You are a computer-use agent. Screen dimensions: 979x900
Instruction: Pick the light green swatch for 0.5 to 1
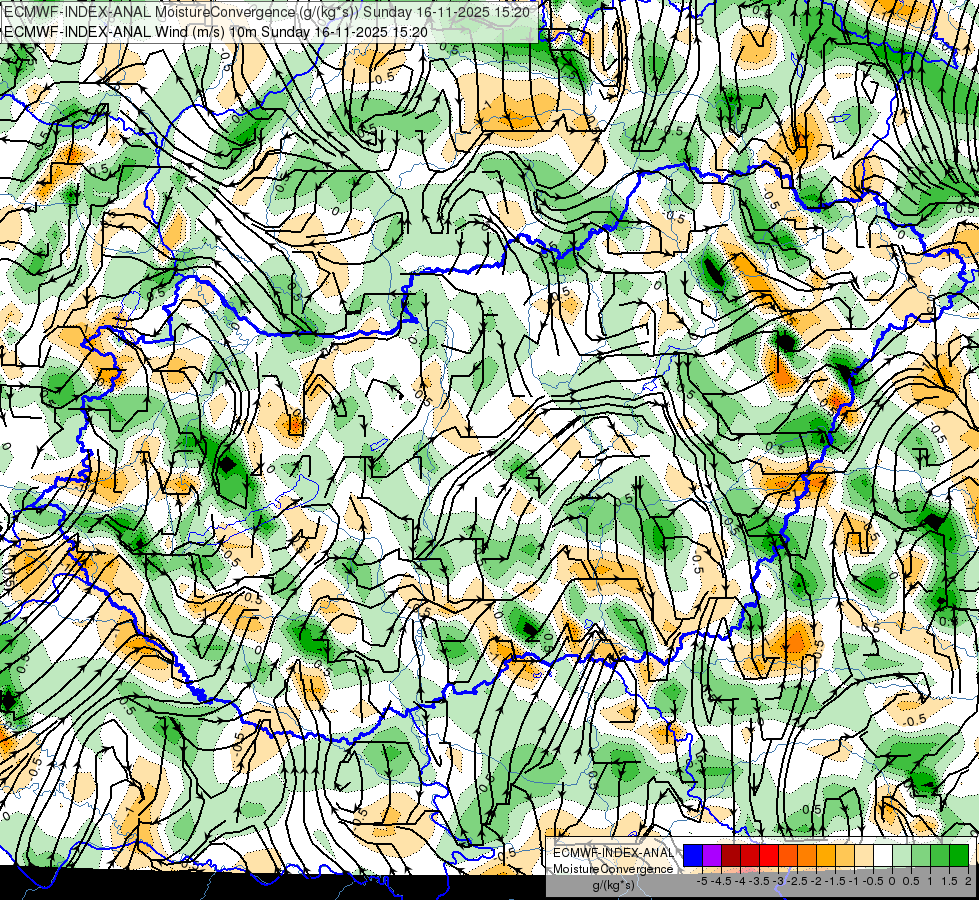[x=921, y=855]
